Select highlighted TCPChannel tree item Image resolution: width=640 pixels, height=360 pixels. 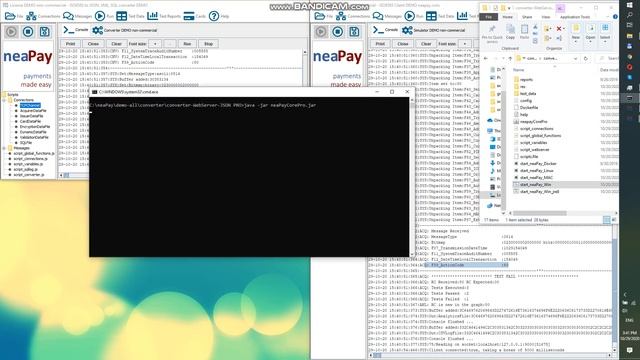(x=30, y=105)
